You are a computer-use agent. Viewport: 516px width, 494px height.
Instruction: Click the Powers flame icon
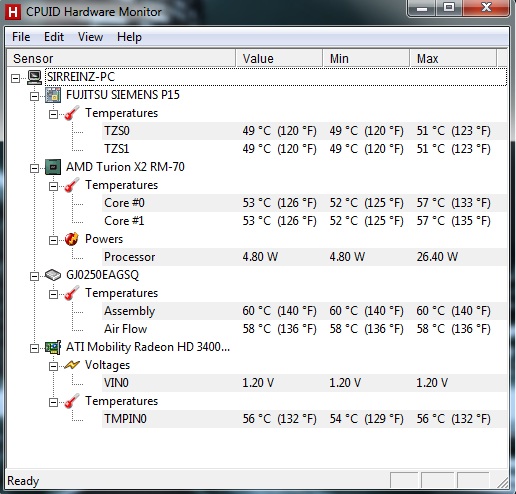(x=72, y=239)
